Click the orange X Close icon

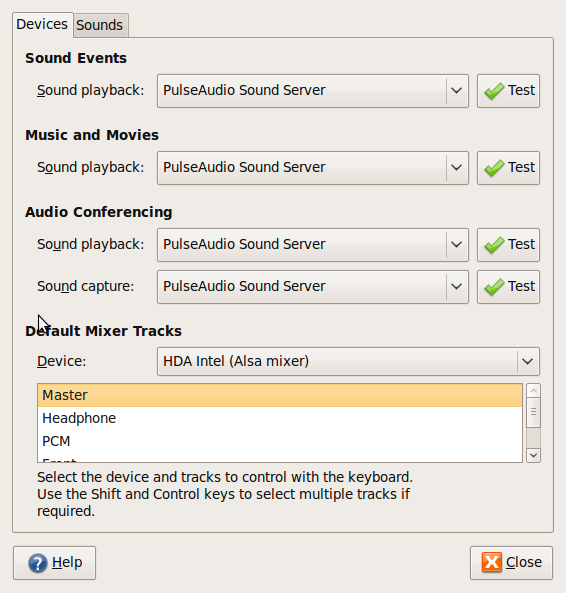[492, 562]
